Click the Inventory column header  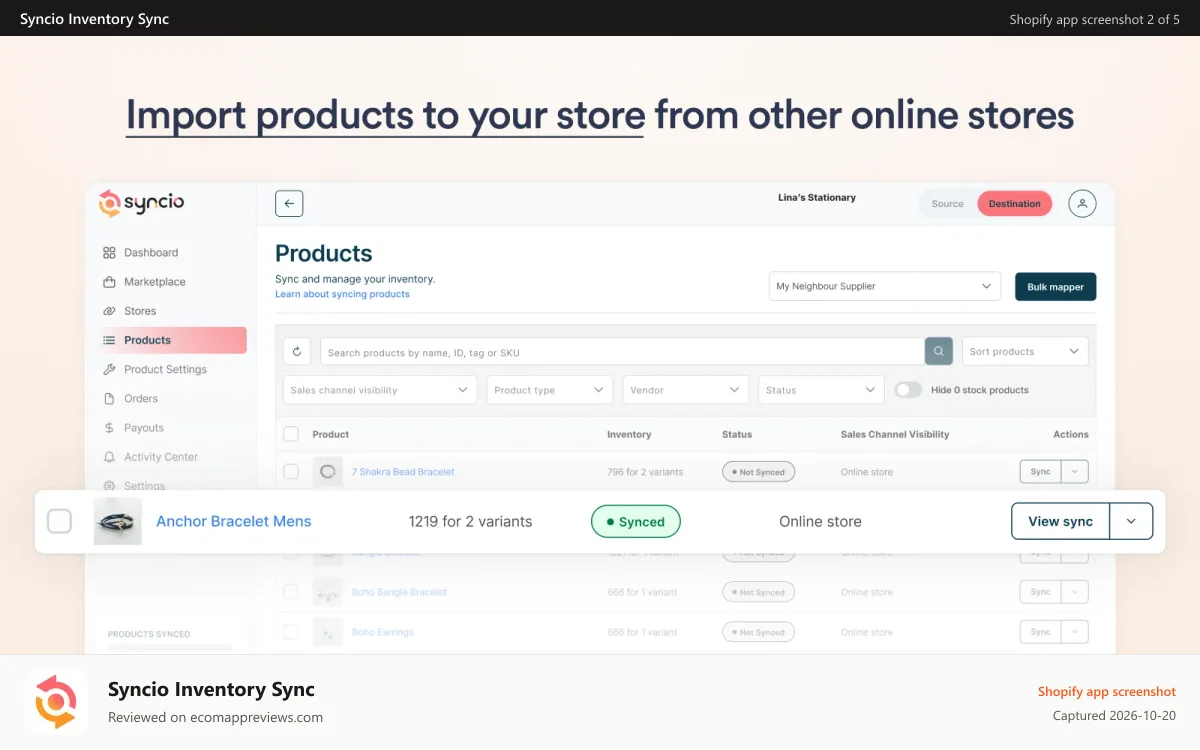pyautogui.click(x=629, y=434)
